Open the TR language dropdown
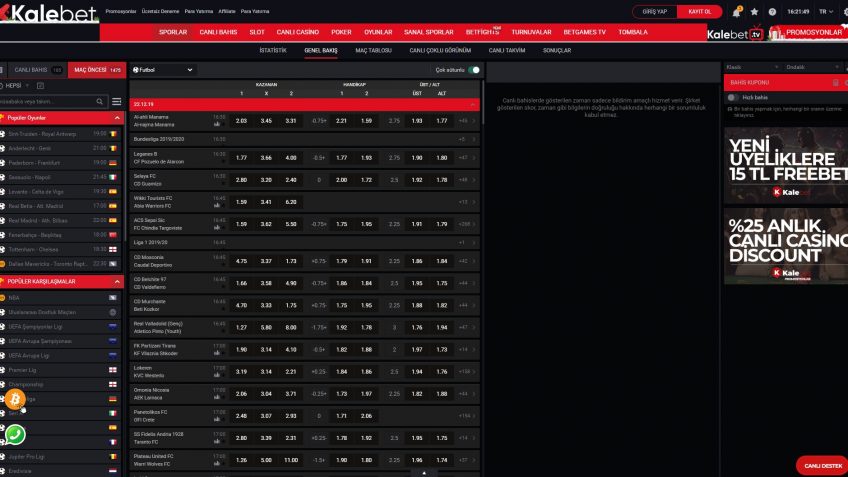 (x=826, y=11)
